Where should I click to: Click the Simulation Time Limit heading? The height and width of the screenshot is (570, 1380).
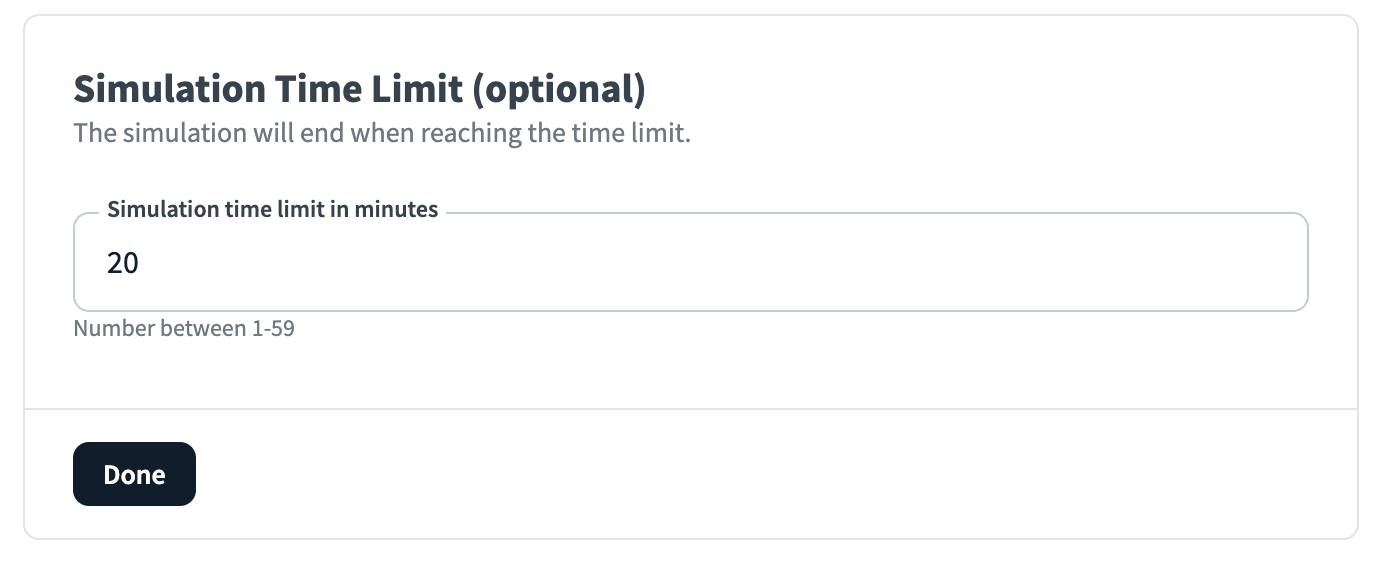[359, 90]
